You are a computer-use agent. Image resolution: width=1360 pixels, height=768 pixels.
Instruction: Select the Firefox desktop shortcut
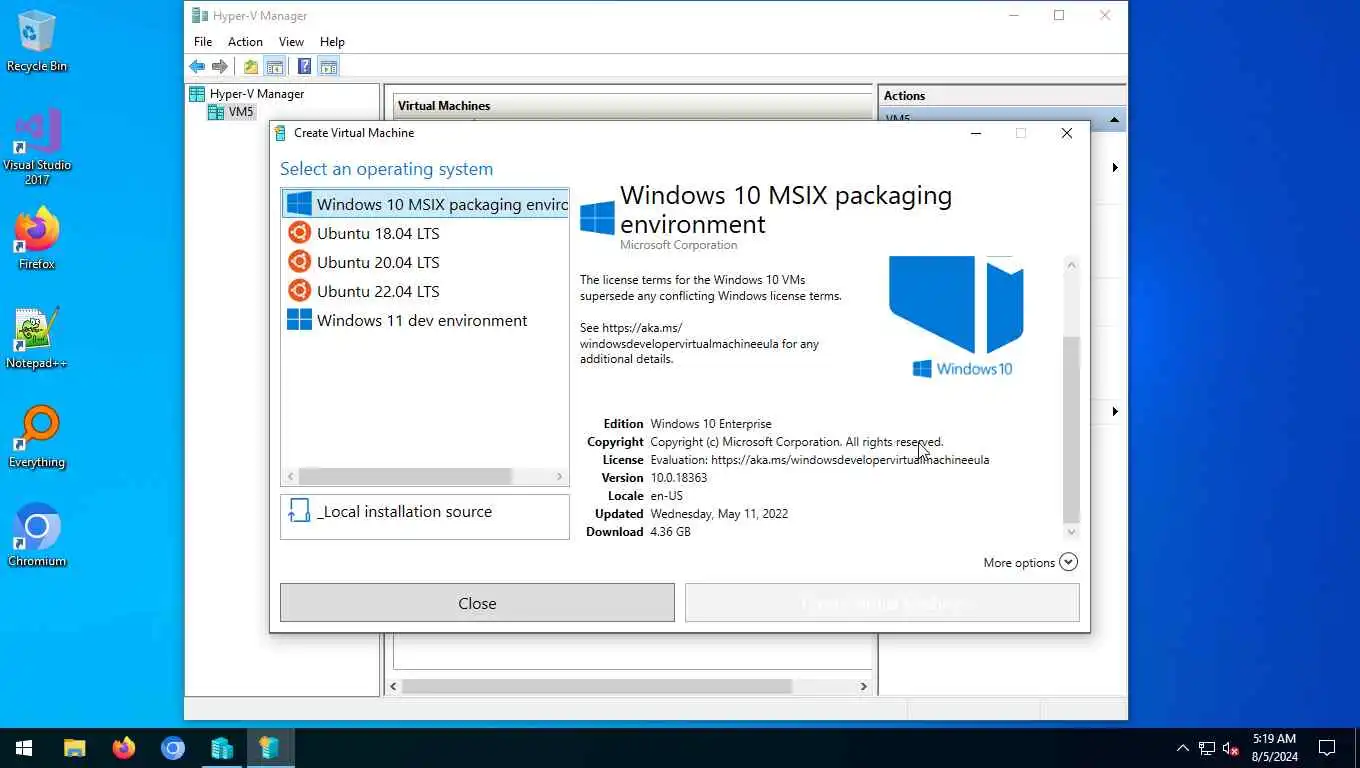pos(37,239)
